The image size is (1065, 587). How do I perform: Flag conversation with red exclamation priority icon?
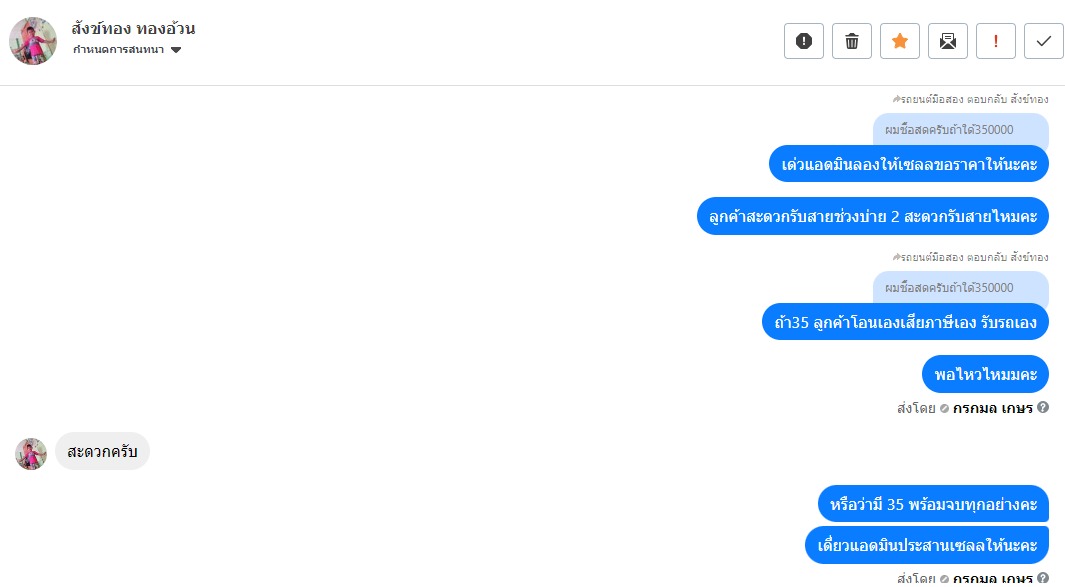[996, 41]
